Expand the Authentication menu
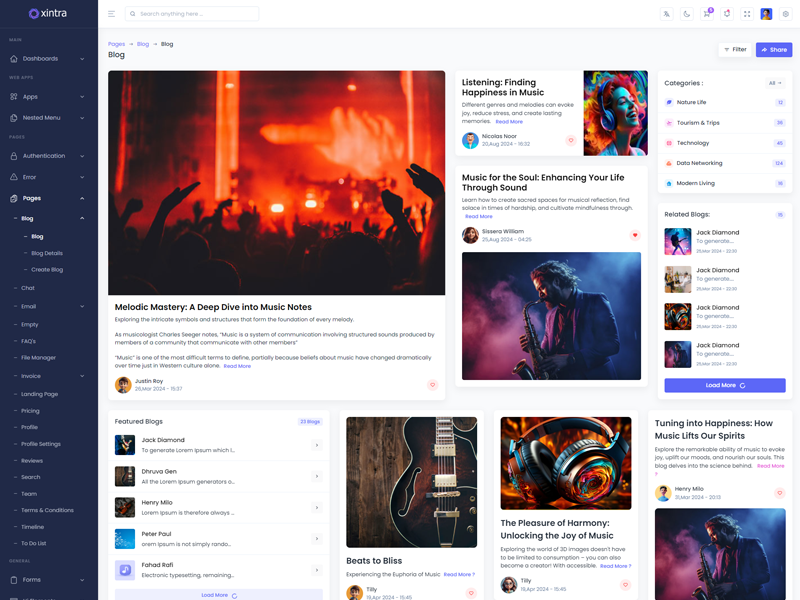This screenshot has height=600, width=800. 48,156
